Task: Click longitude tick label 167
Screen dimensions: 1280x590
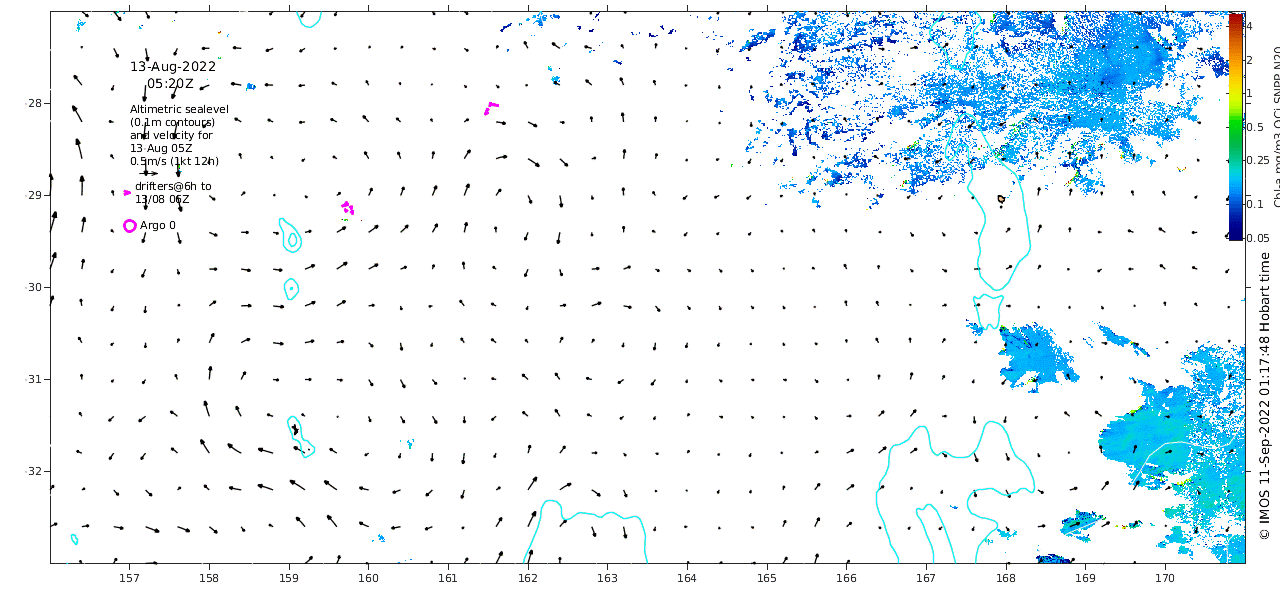Action: pos(926,578)
